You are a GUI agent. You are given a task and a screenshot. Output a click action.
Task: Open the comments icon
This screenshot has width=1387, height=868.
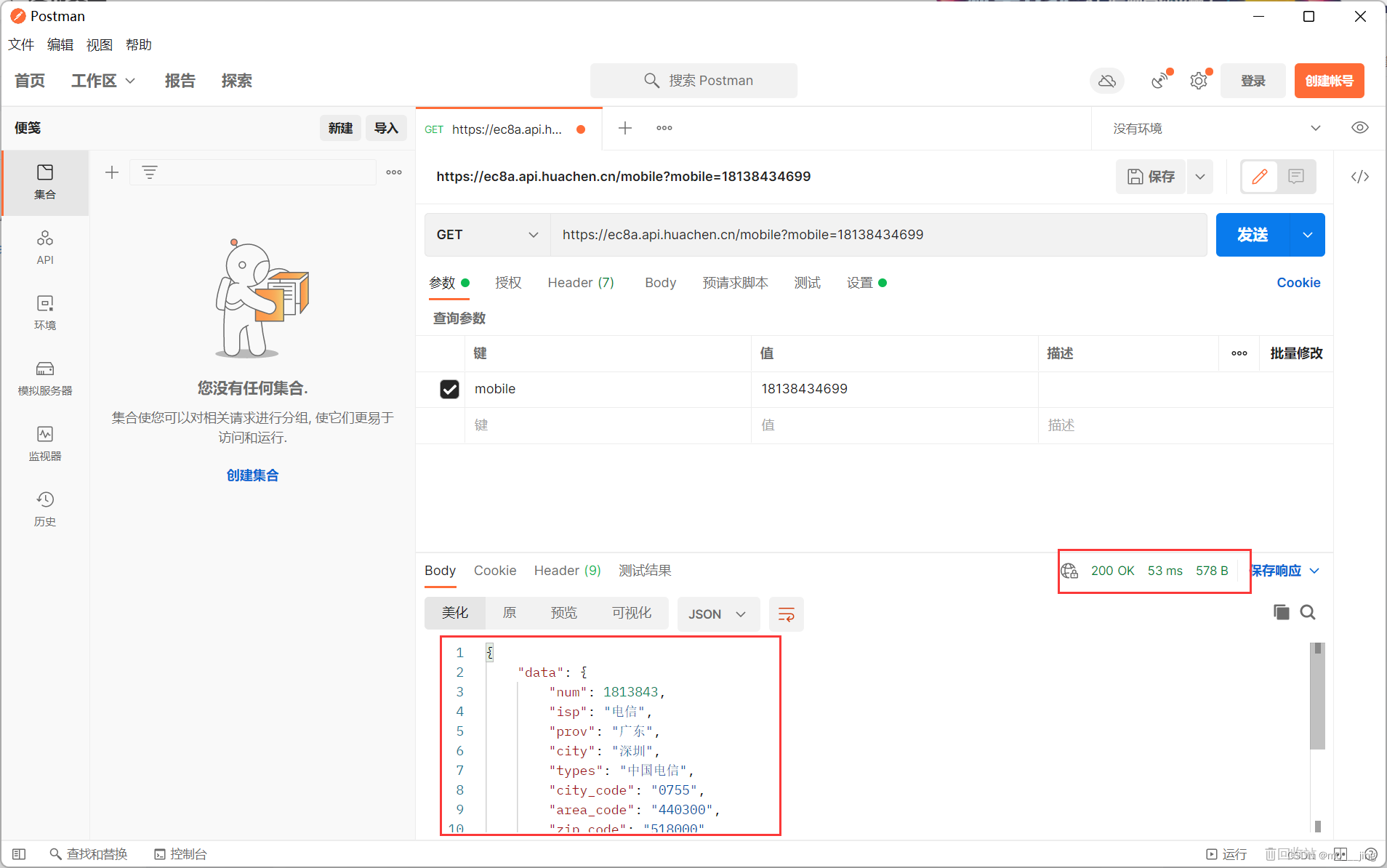[1296, 177]
